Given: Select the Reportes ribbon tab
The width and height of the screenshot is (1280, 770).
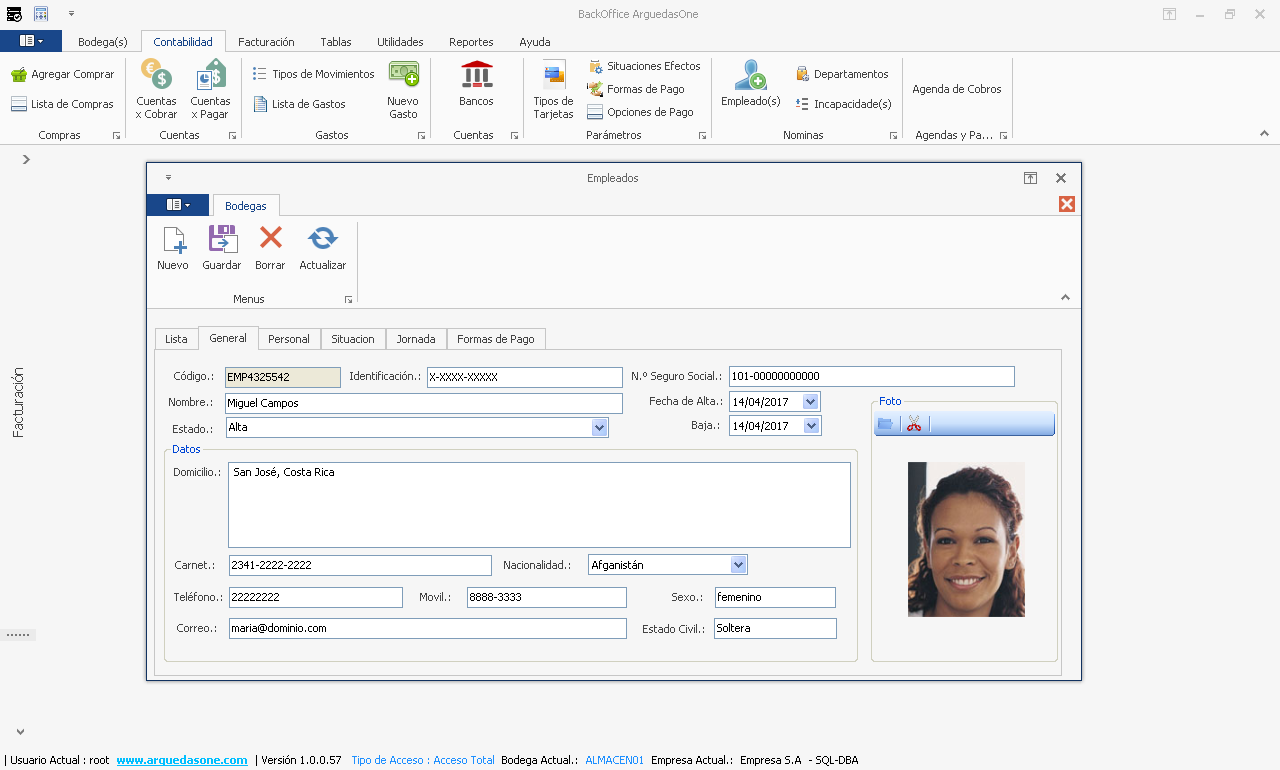Looking at the screenshot, I should coord(471,42).
